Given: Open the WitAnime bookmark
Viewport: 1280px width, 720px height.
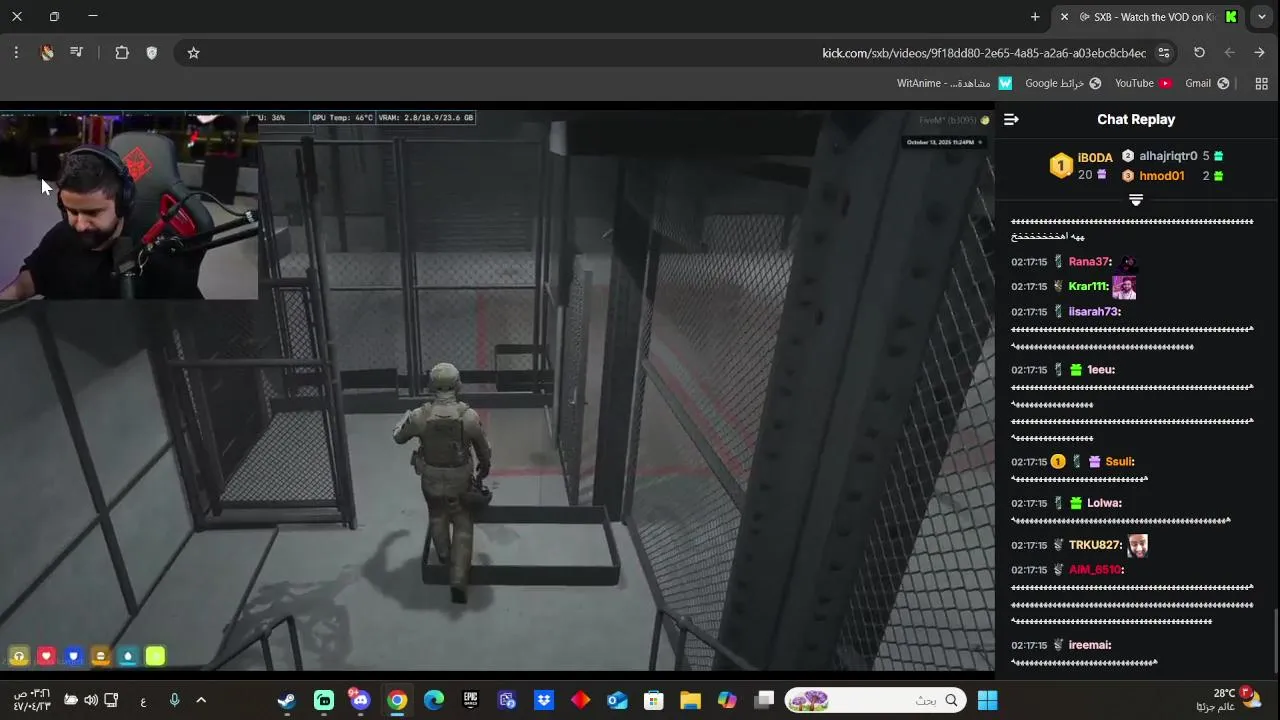Looking at the screenshot, I should point(954,83).
